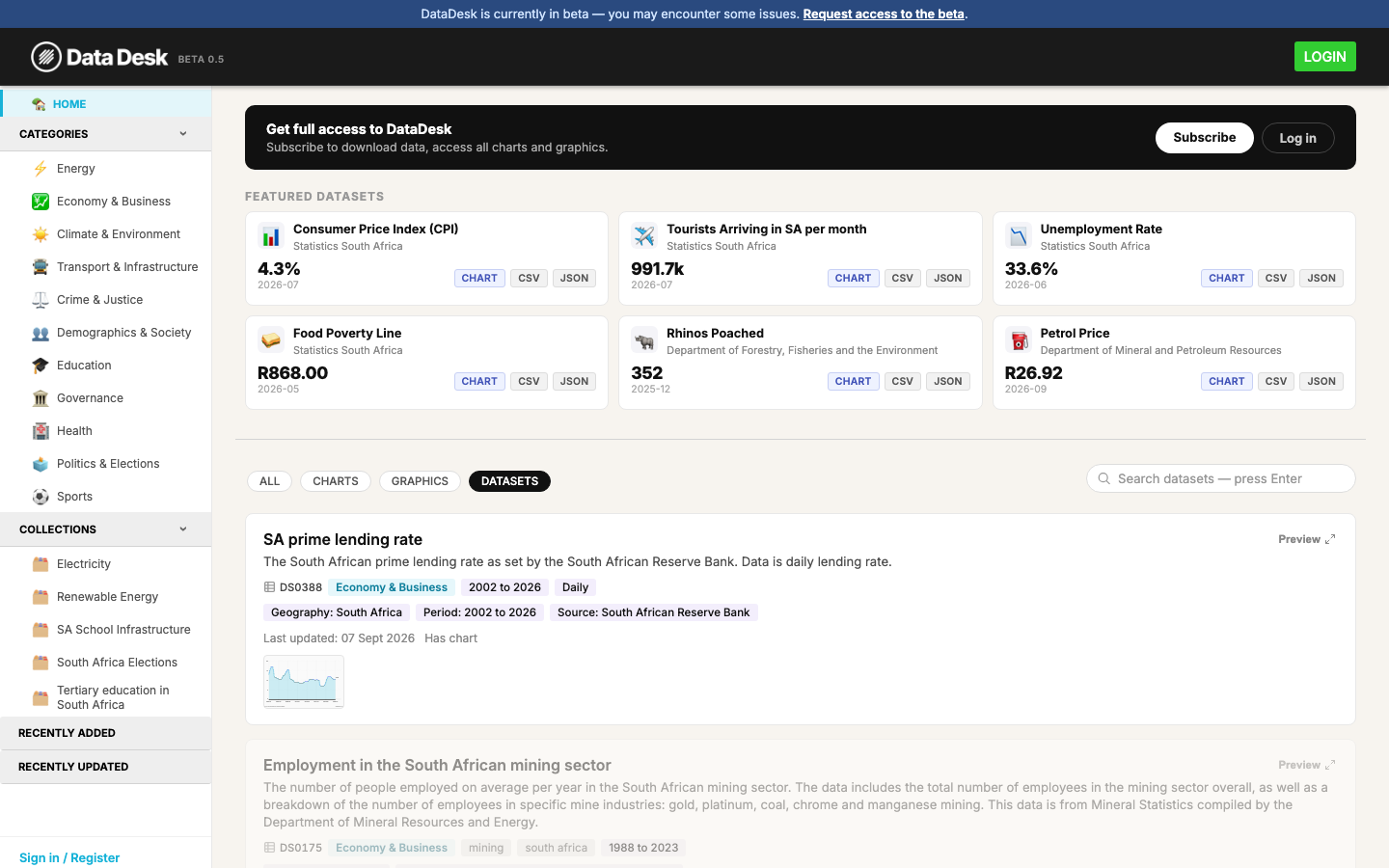Open the SA prime lending rate chart thumbnail

304,682
